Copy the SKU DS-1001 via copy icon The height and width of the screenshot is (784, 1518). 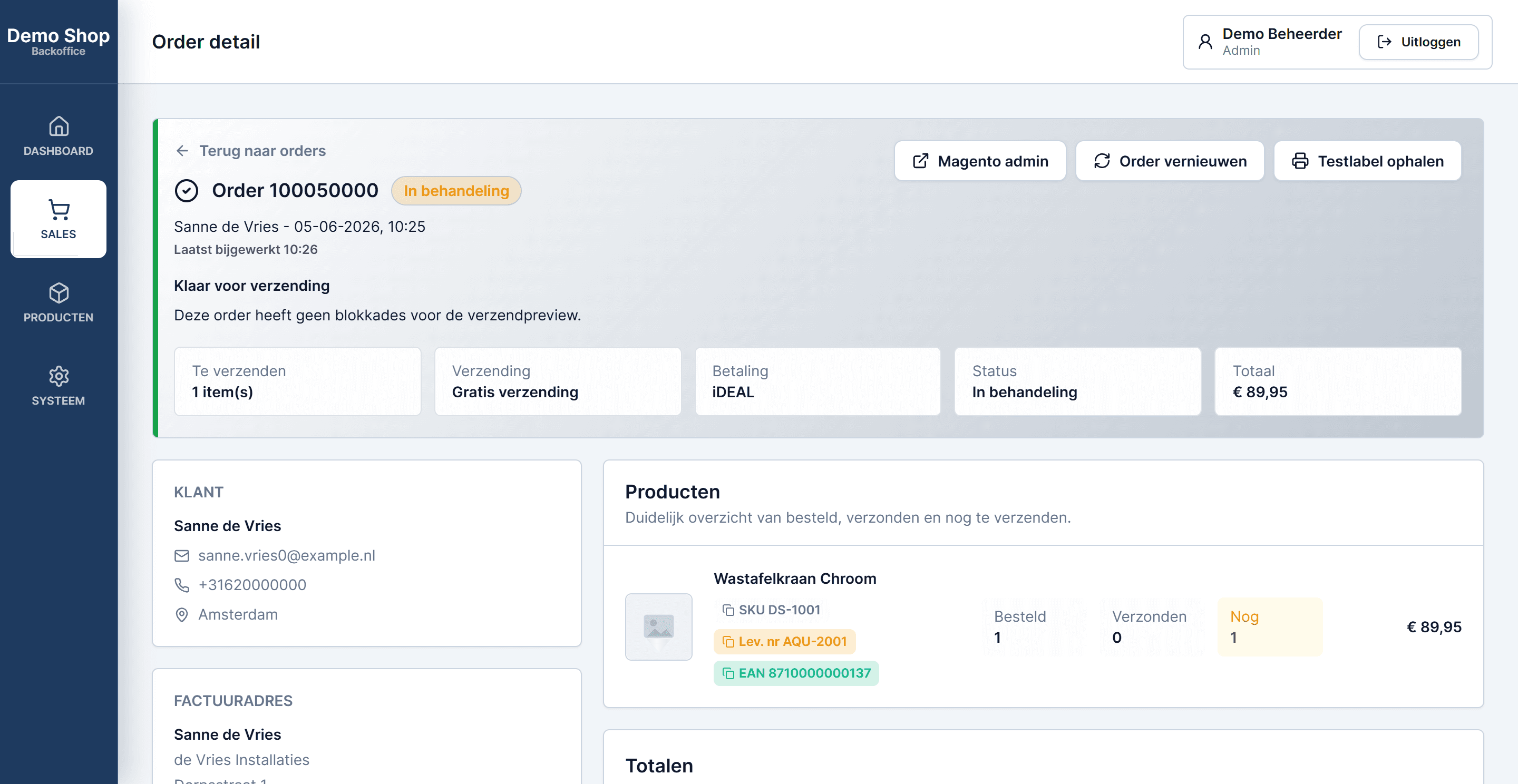728,610
